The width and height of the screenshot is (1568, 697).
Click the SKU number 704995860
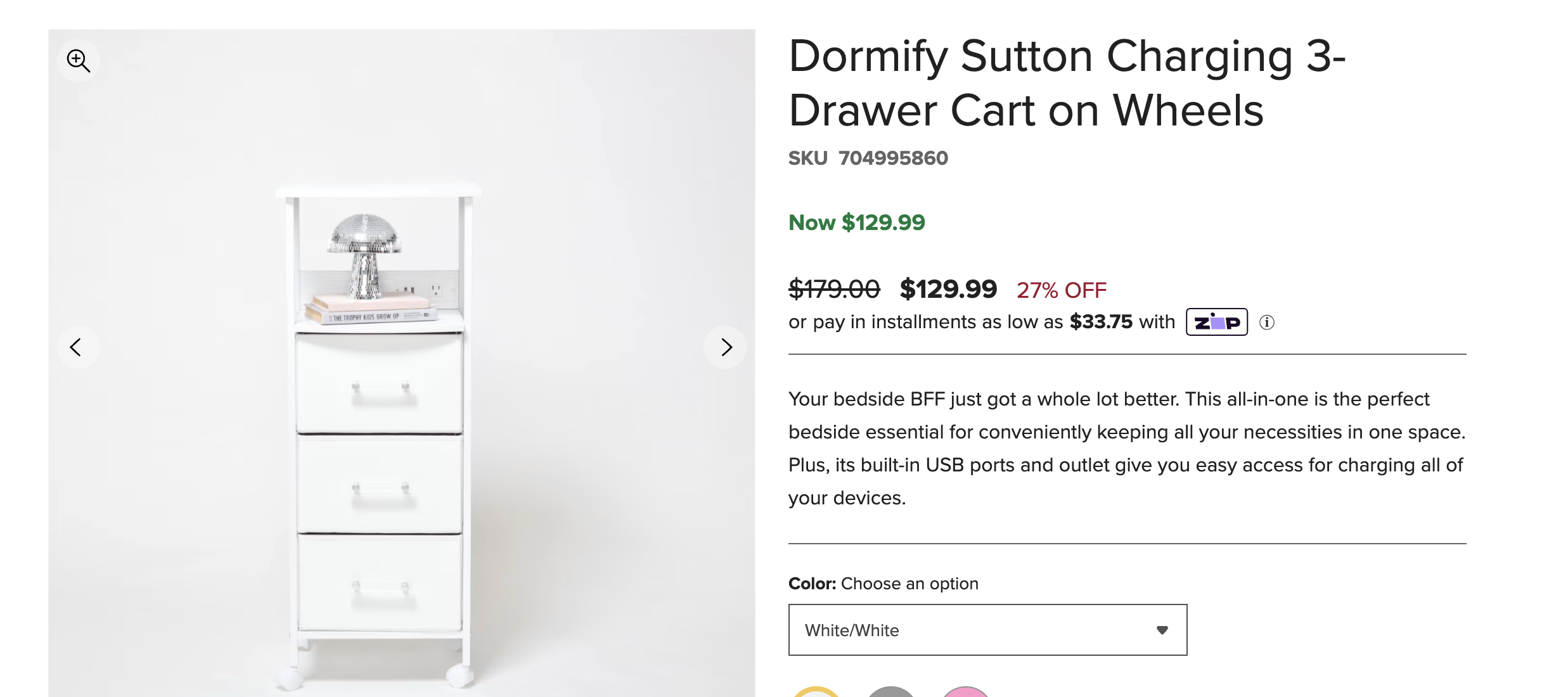pos(893,158)
